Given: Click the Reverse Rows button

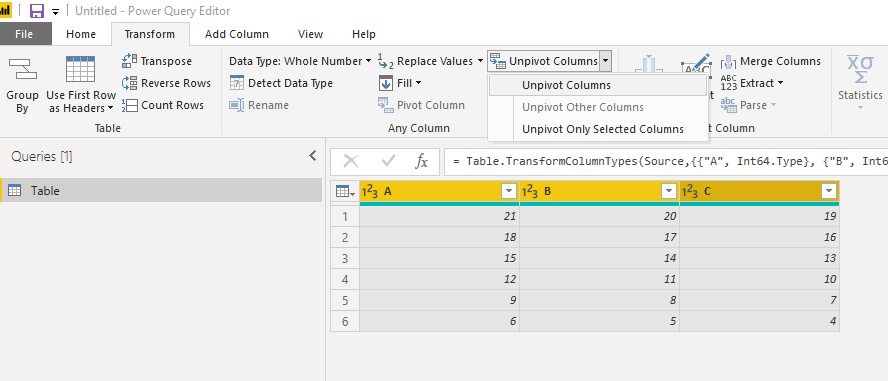Looking at the screenshot, I should [166, 83].
